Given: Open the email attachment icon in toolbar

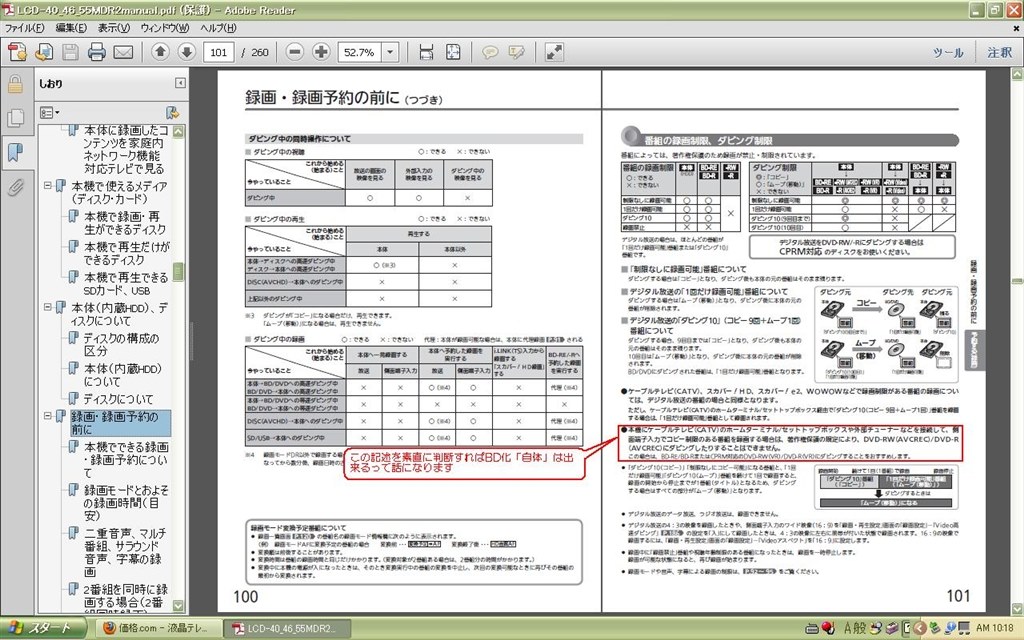Looking at the screenshot, I should point(122,52).
